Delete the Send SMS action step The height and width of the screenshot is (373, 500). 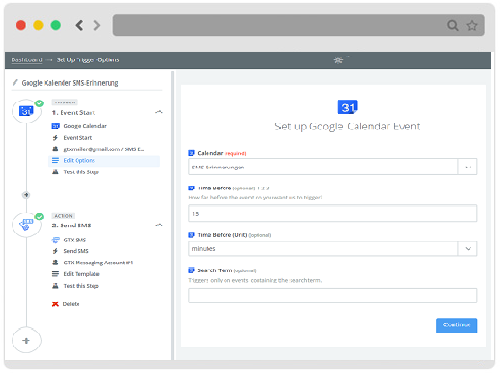71,304
